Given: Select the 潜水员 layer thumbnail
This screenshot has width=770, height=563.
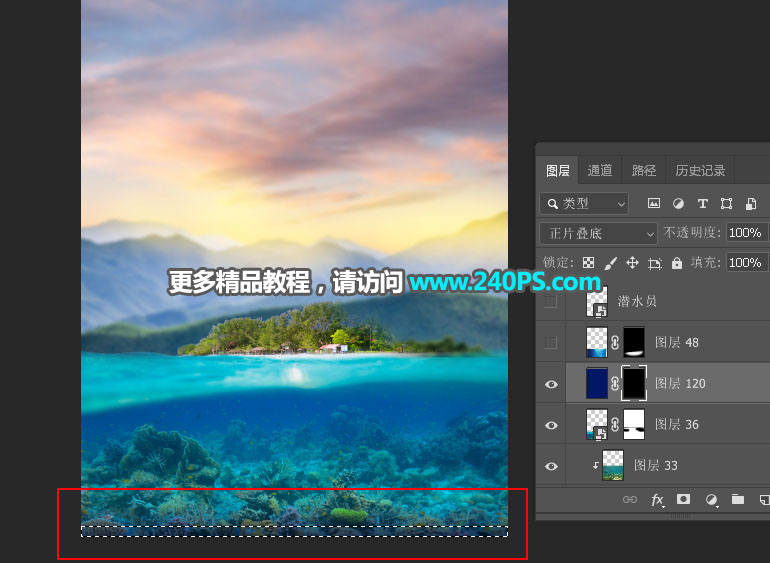Looking at the screenshot, I should coord(597,301).
